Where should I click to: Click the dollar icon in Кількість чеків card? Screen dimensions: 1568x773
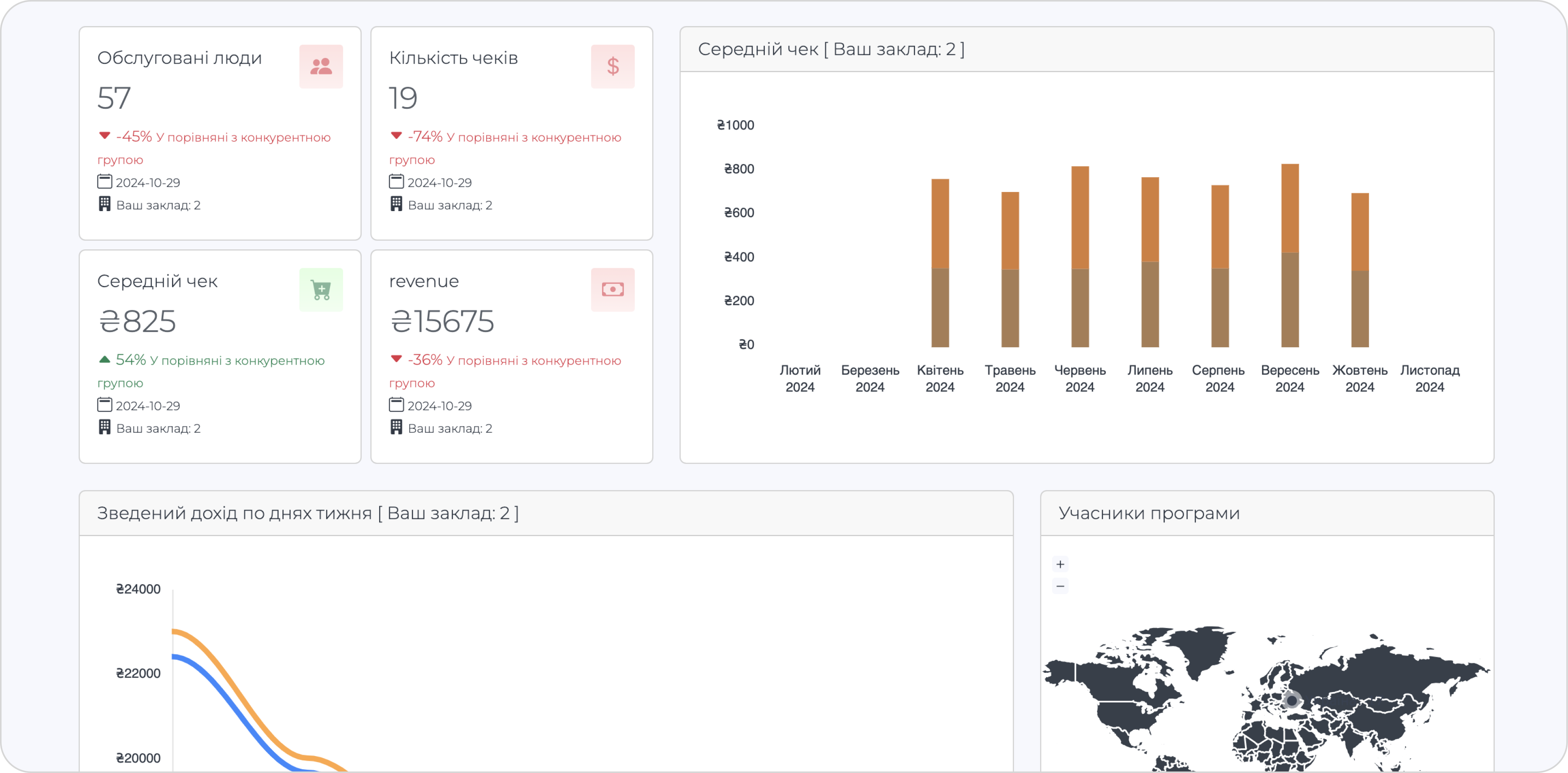tap(612, 66)
